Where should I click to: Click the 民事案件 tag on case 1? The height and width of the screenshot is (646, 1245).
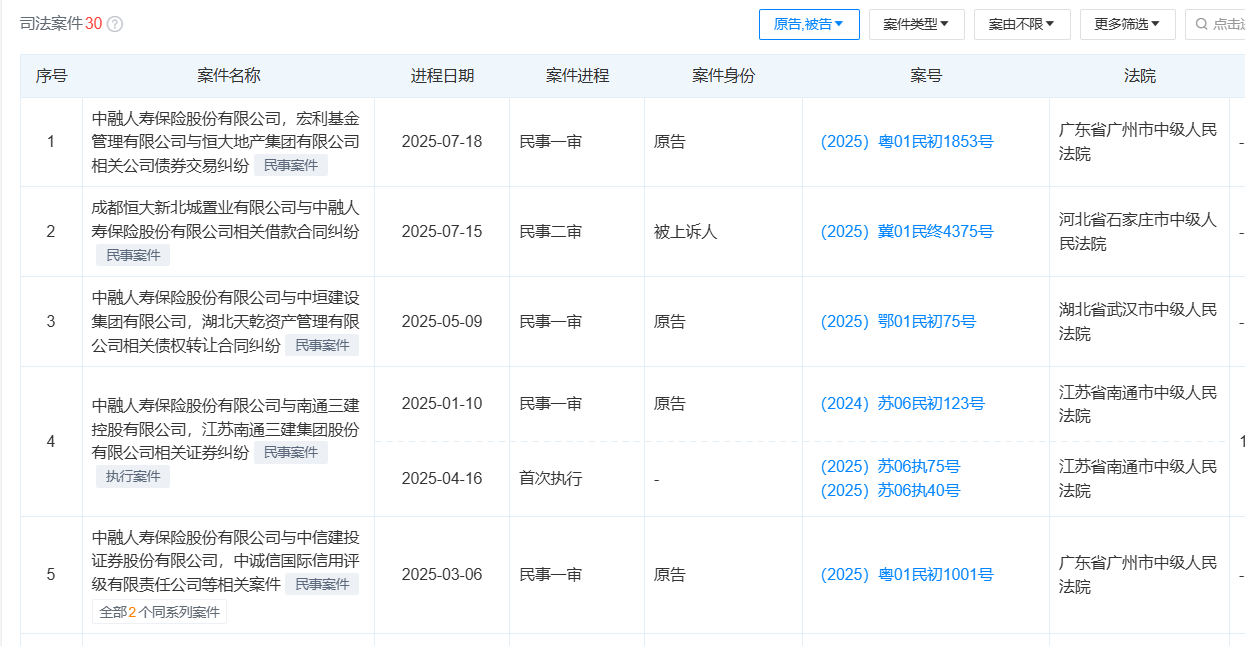coord(292,164)
